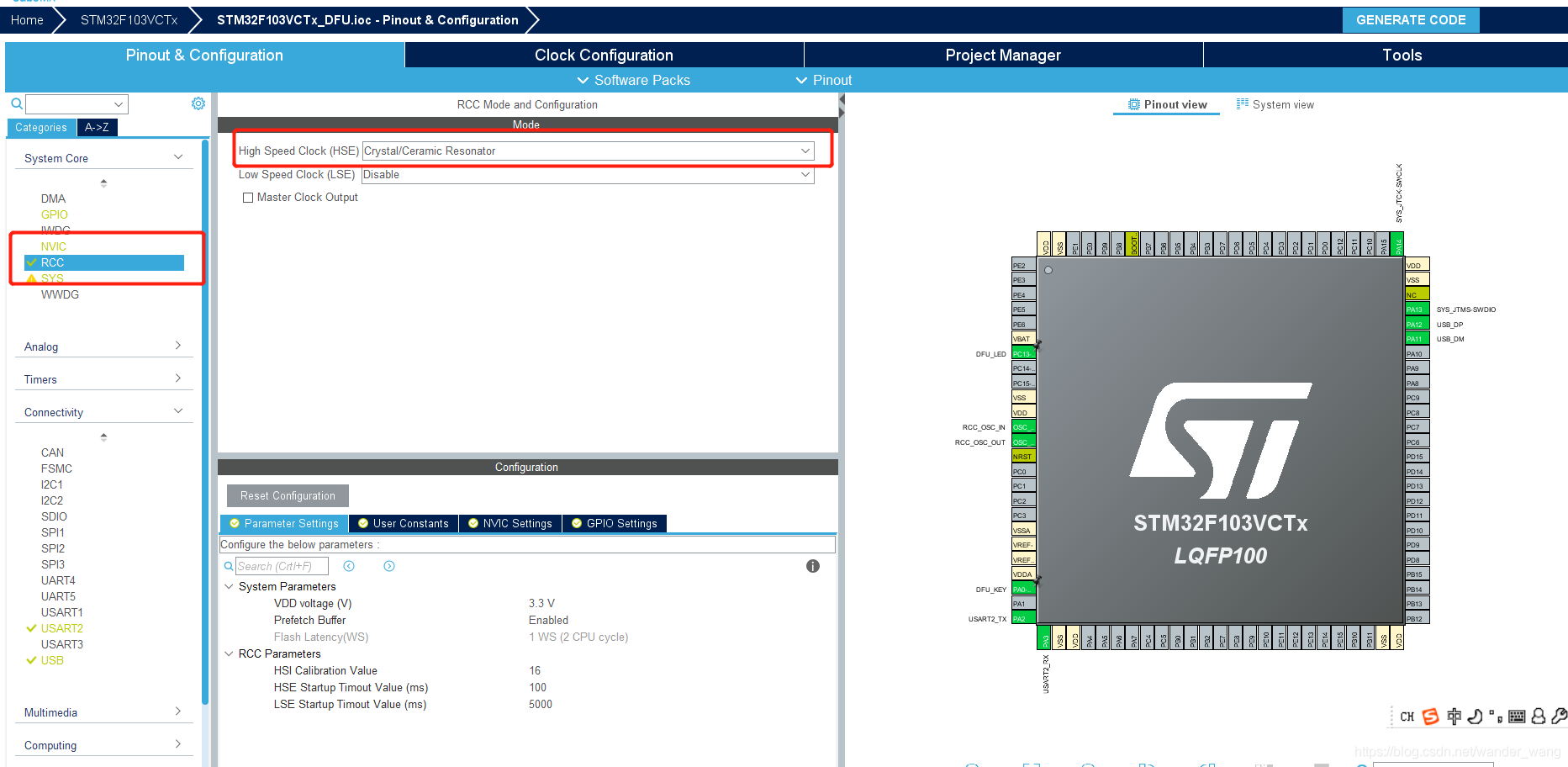Viewport: 1568px width, 767px height.
Task: Switch to System view
Action: pos(1275,104)
